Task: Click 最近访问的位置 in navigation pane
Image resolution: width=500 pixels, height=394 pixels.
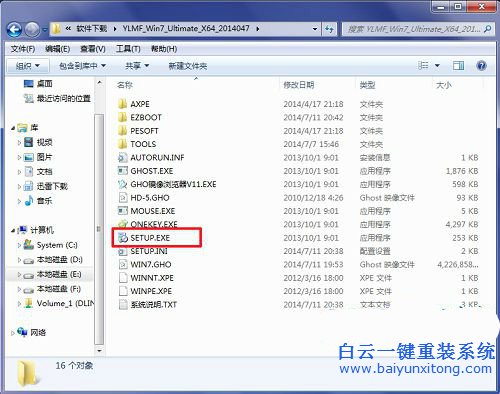Action: [64, 98]
